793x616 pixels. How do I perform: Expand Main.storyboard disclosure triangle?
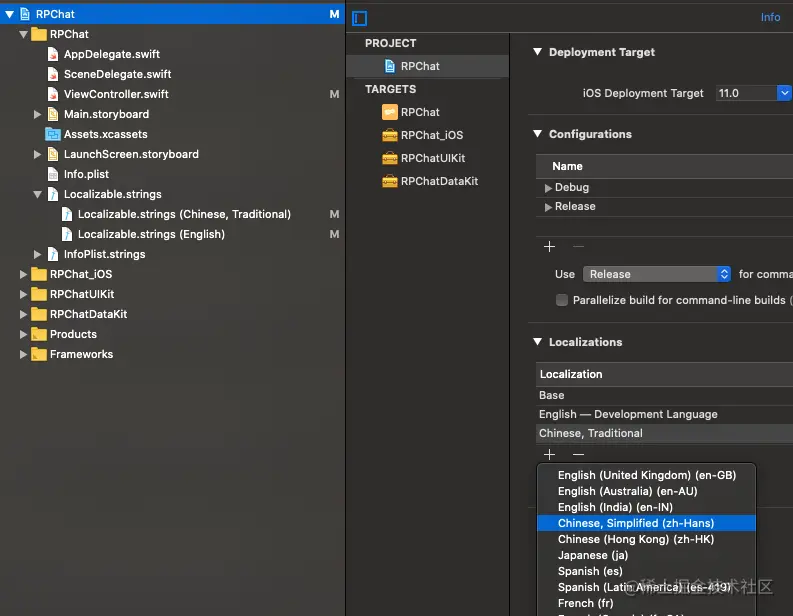click(37, 114)
